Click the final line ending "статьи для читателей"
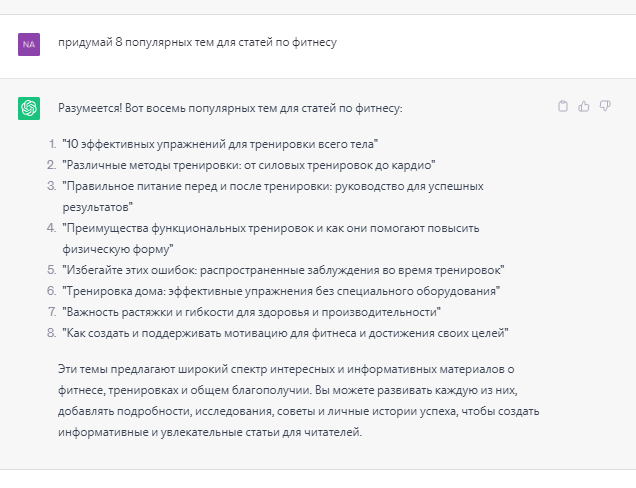 210,432
